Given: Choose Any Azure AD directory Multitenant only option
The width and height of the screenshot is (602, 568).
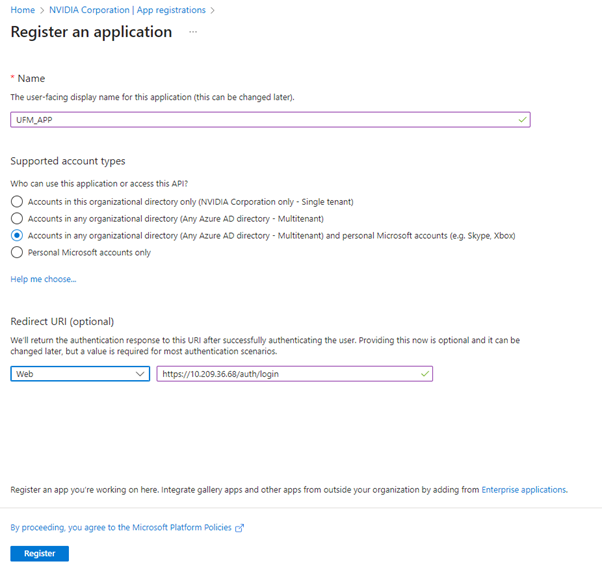Looking at the screenshot, I should pos(16,218).
